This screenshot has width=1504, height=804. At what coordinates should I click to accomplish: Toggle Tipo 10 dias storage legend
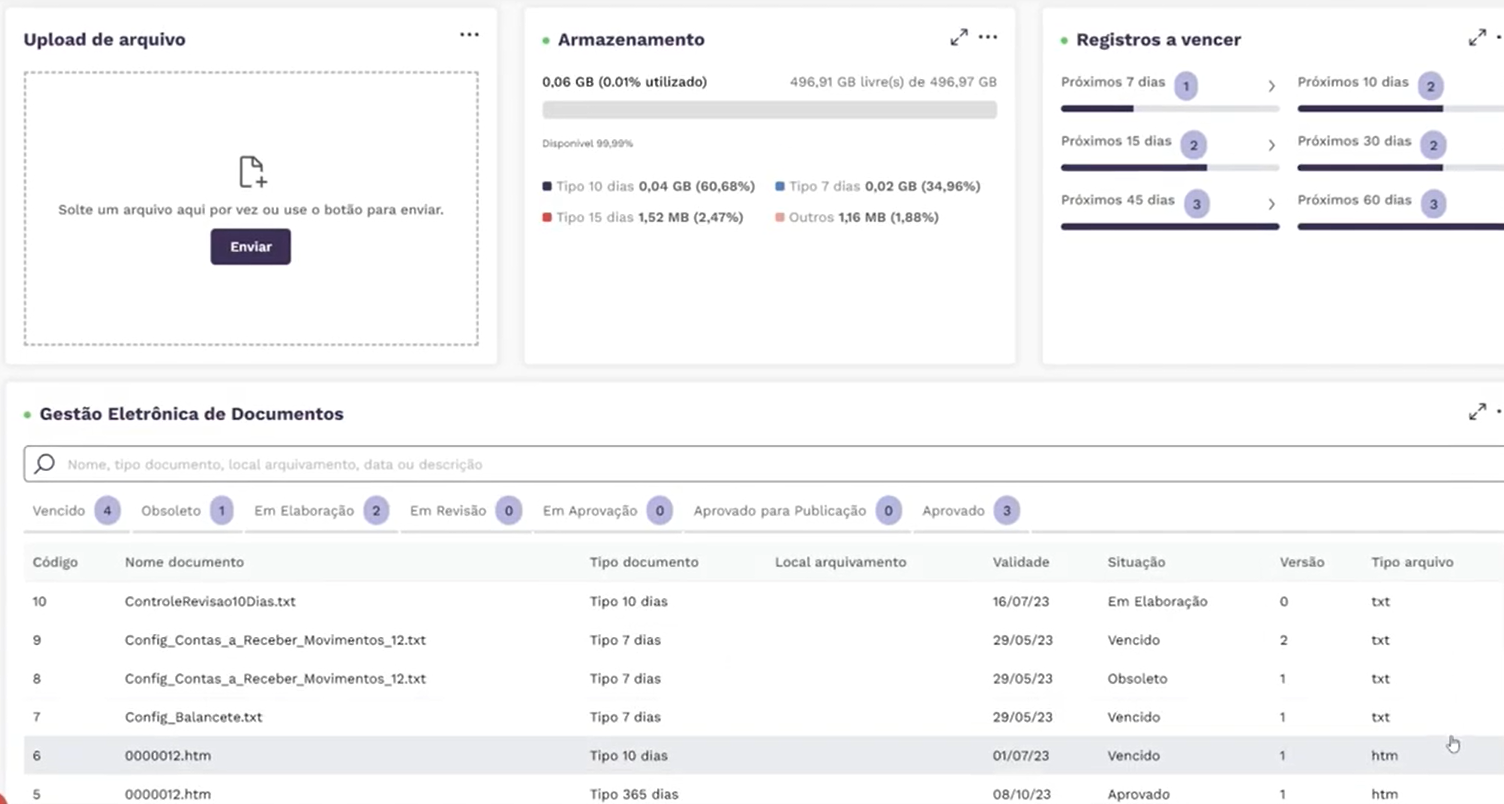pos(595,186)
